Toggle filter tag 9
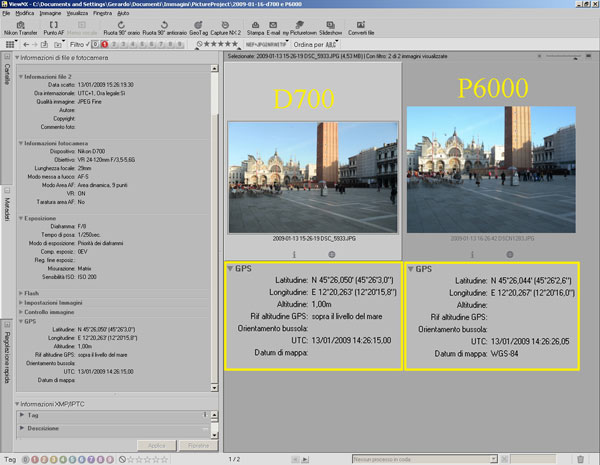Screen dimensions: 600x465 pyautogui.click(x=179, y=44)
